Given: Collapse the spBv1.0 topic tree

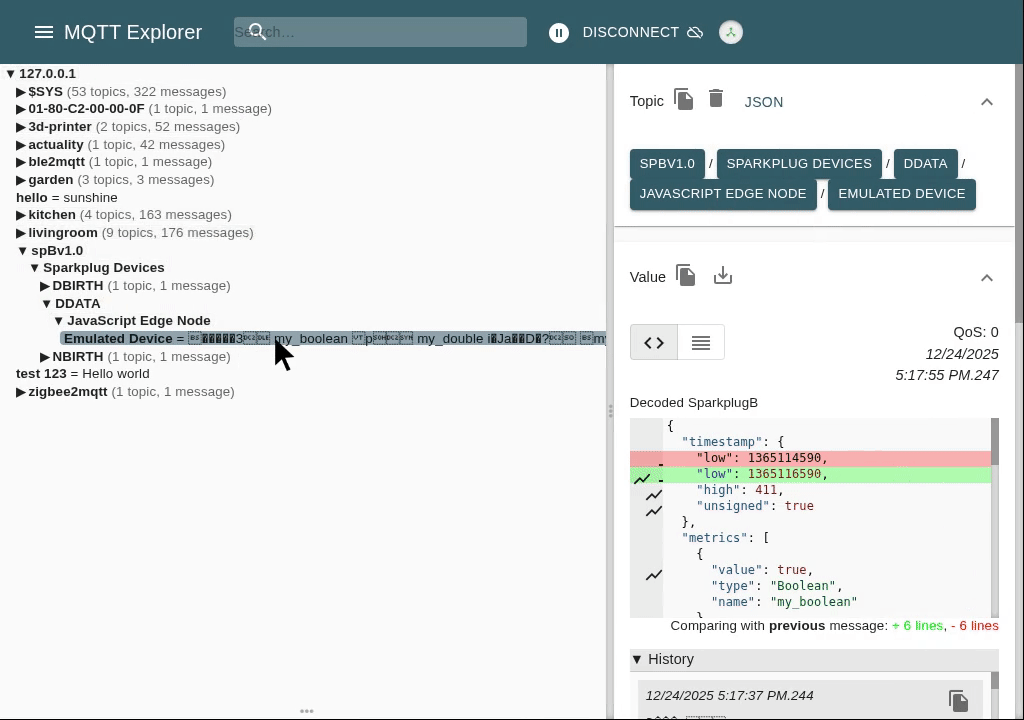Looking at the screenshot, I should tap(23, 250).
